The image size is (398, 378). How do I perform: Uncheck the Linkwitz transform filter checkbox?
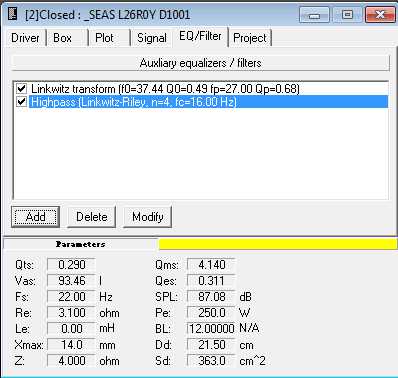[x=22, y=89]
